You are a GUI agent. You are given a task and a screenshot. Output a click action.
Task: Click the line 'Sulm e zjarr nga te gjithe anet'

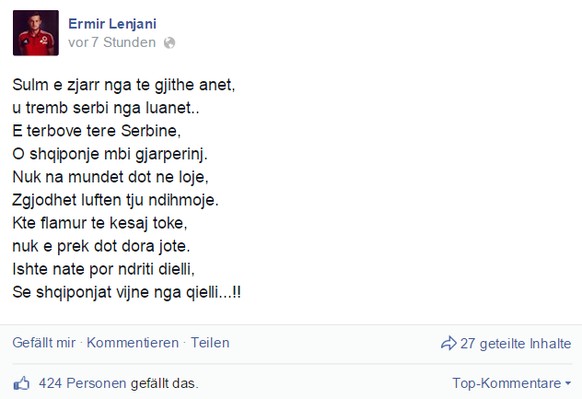point(124,85)
